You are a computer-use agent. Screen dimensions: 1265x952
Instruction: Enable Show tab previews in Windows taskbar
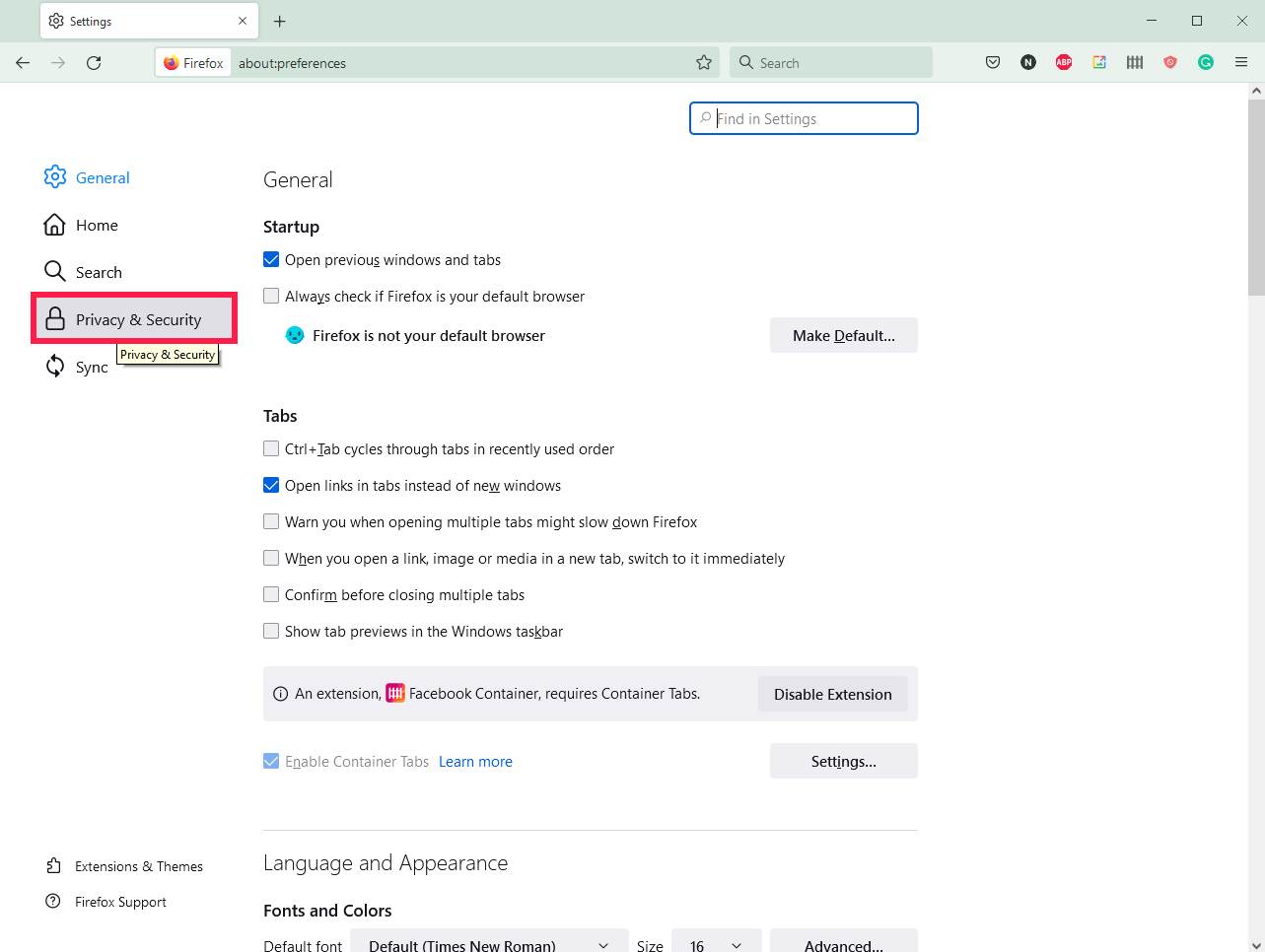[271, 631]
